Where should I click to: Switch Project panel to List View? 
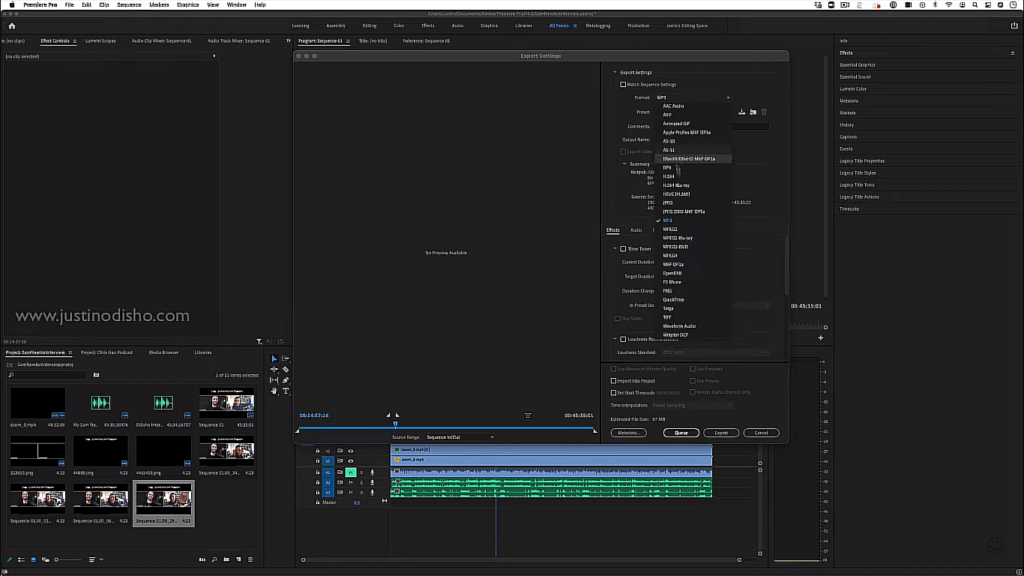(22, 560)
